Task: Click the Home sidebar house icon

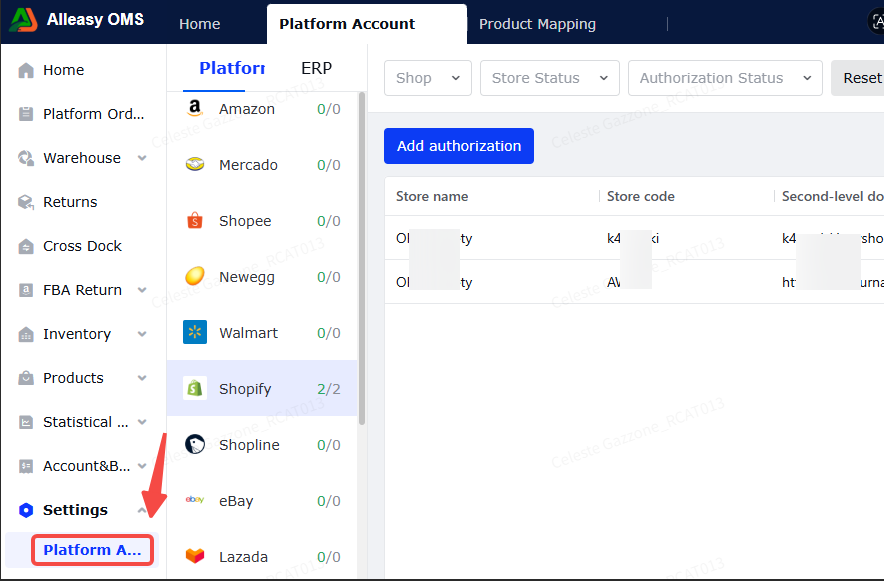Action: coord(26,70)
